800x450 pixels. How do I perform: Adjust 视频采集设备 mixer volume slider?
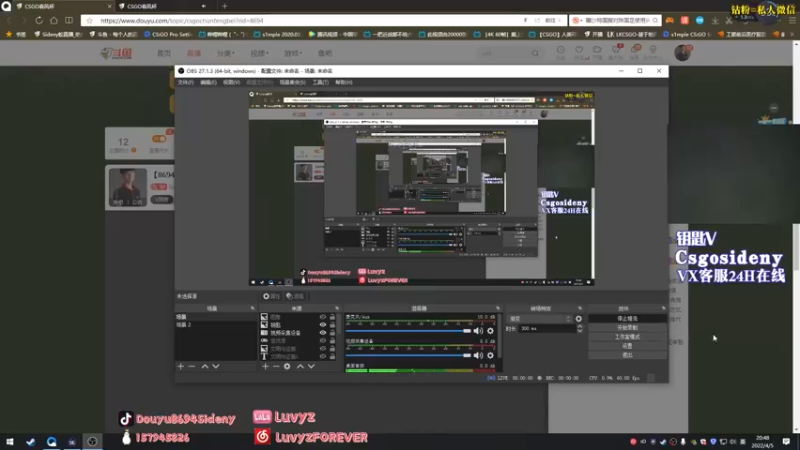[408, 355]
